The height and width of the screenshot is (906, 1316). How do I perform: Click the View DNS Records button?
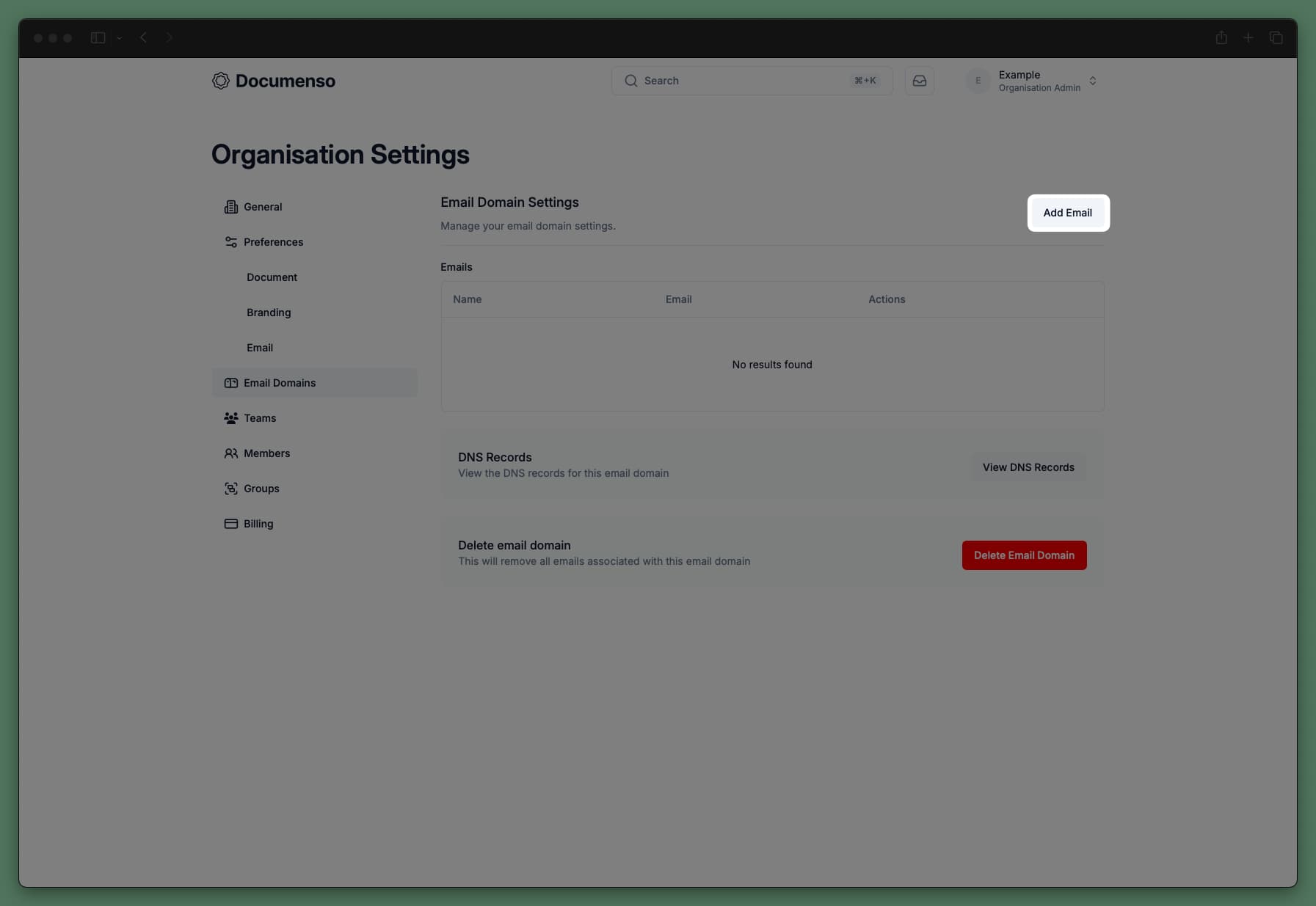[1028, 467]
